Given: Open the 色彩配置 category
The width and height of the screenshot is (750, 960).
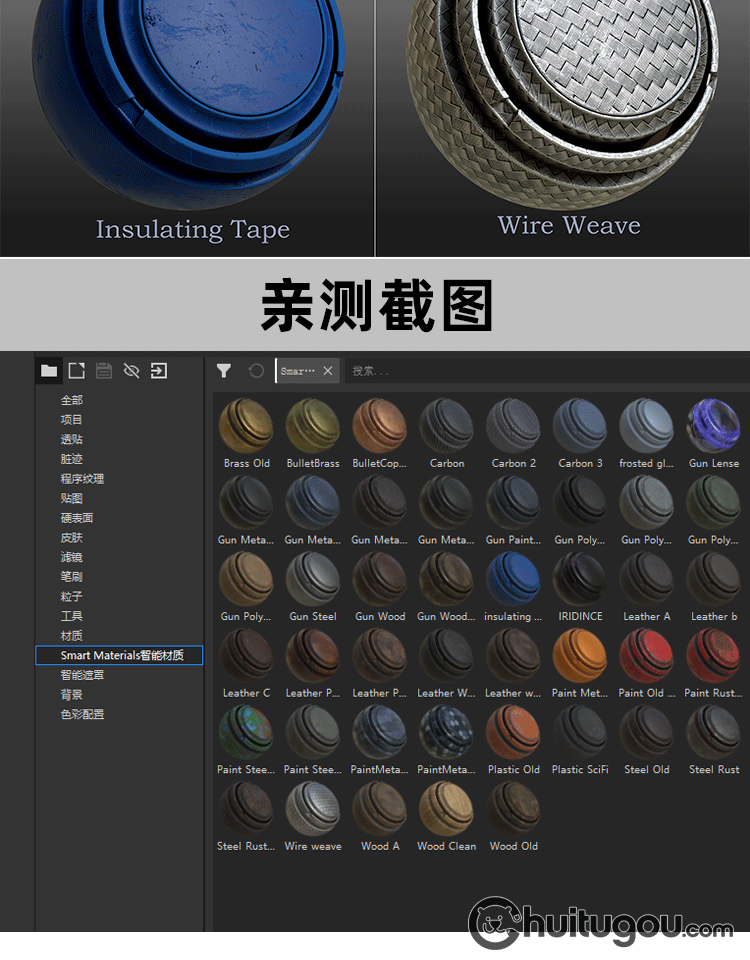Looking at the screenshot, I should click(82, 714).
